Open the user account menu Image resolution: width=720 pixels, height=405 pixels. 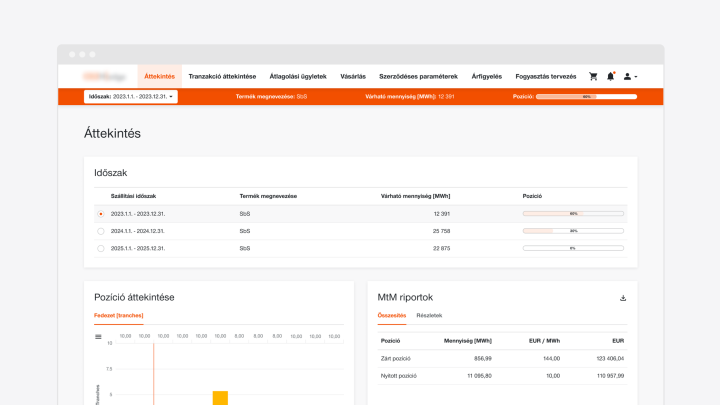pyautogui.click(x=630, y=77)
